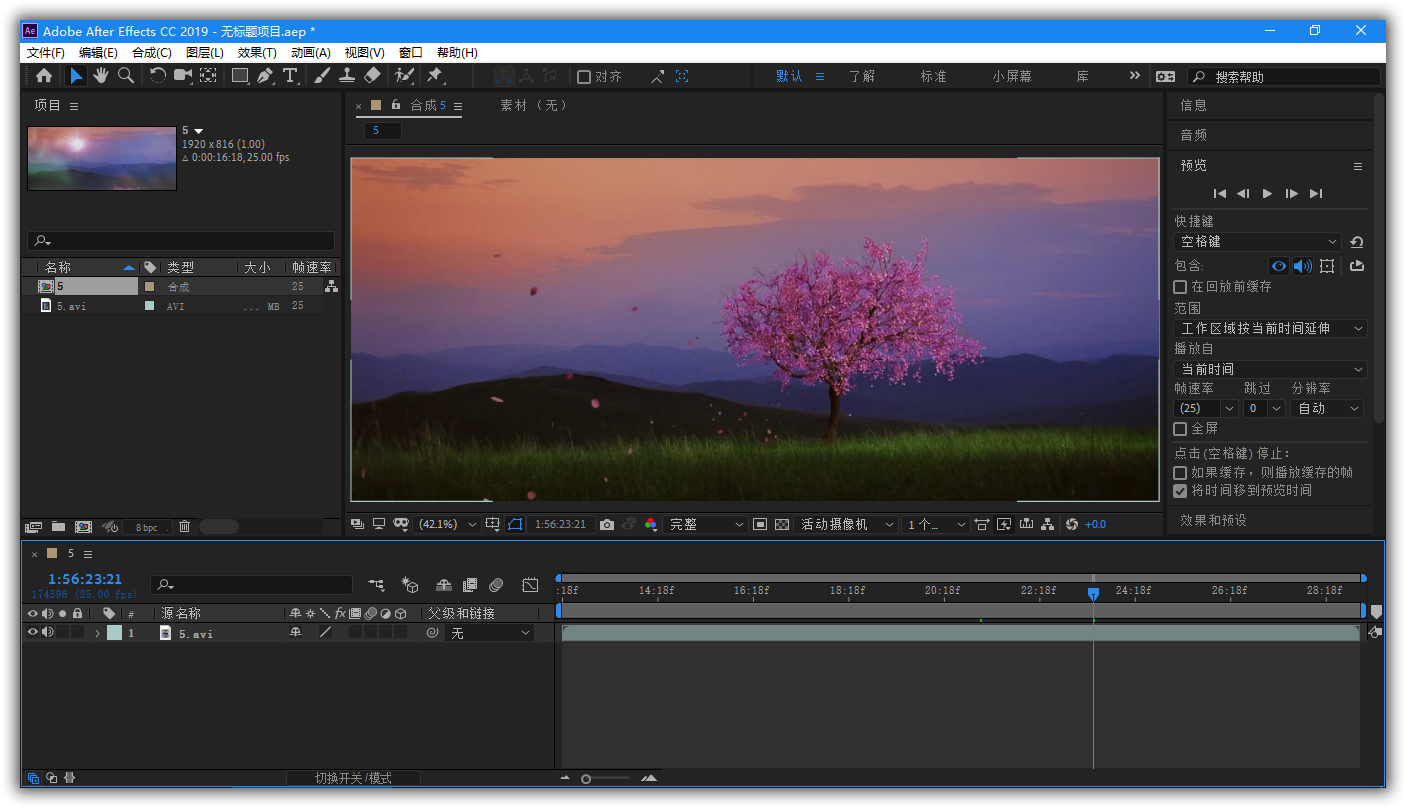Enable 在回放前缓存 checkbox
Image resolution: width=1406 pixels, height=808 pixels.
click(1180, 287)
